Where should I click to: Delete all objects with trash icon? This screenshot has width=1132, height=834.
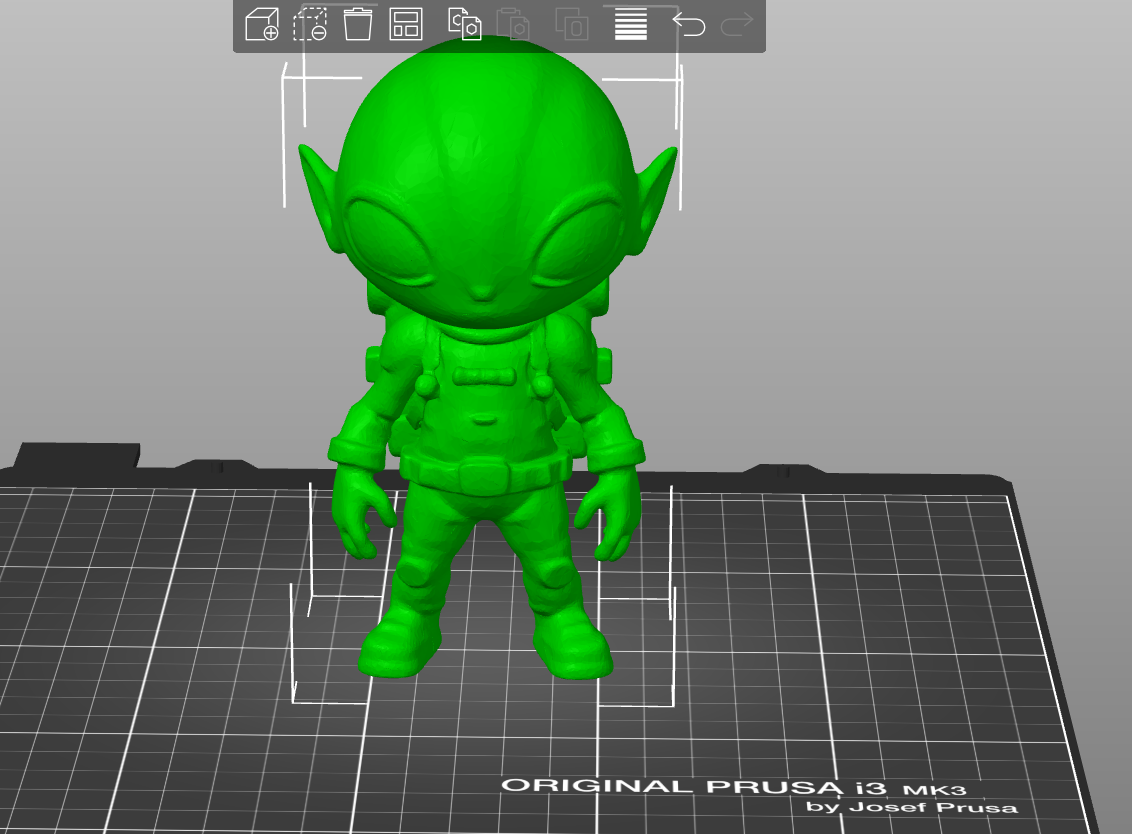click(357, 24)
